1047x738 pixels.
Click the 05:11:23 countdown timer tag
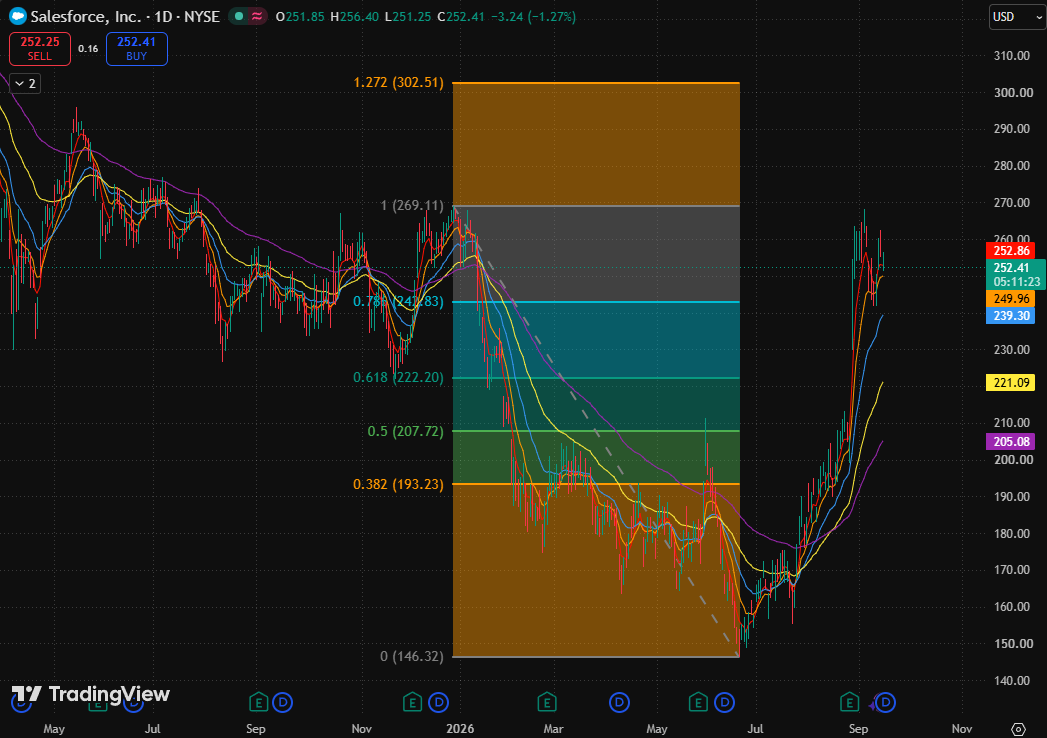pos(1016,282)
